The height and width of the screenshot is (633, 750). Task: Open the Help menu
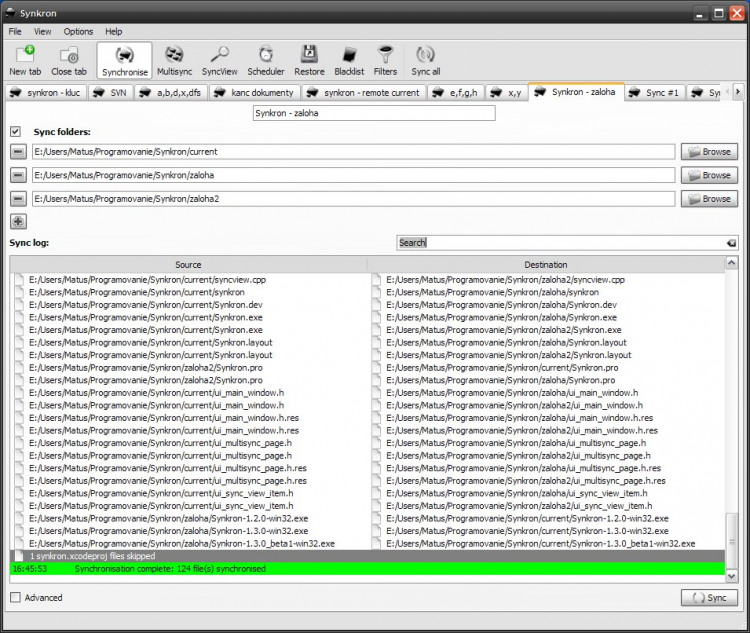click(113, 32)
